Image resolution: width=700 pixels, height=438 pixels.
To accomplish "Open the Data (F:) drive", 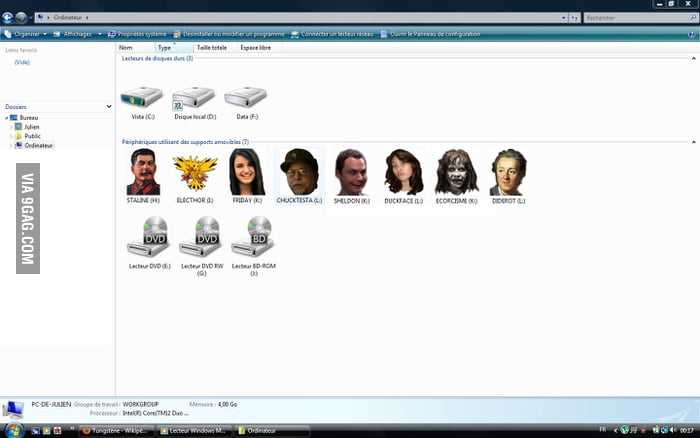I will [244, 99].
